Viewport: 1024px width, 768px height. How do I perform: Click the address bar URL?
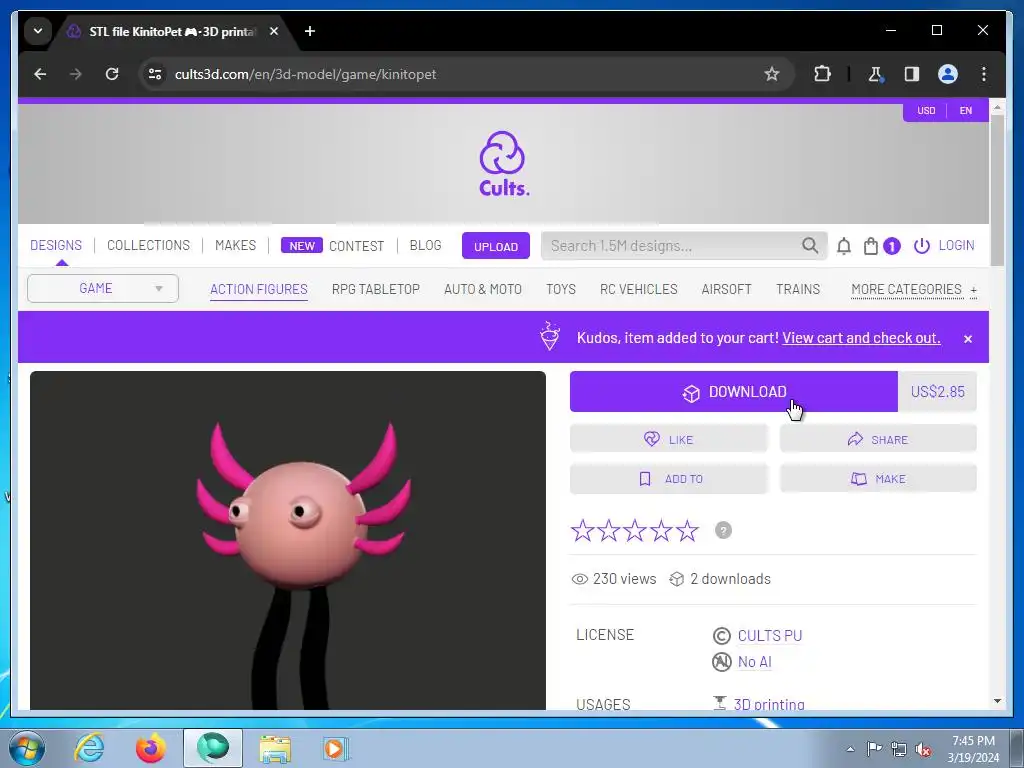tap(305, 74)
